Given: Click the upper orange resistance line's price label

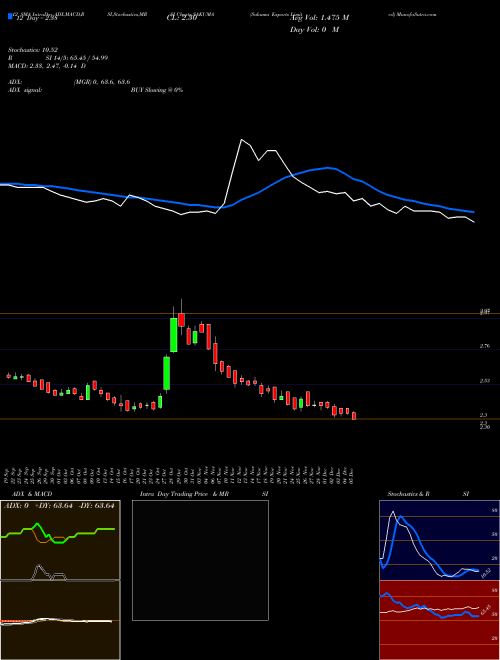Looking at the screenshot, I should tap(484, 312).
